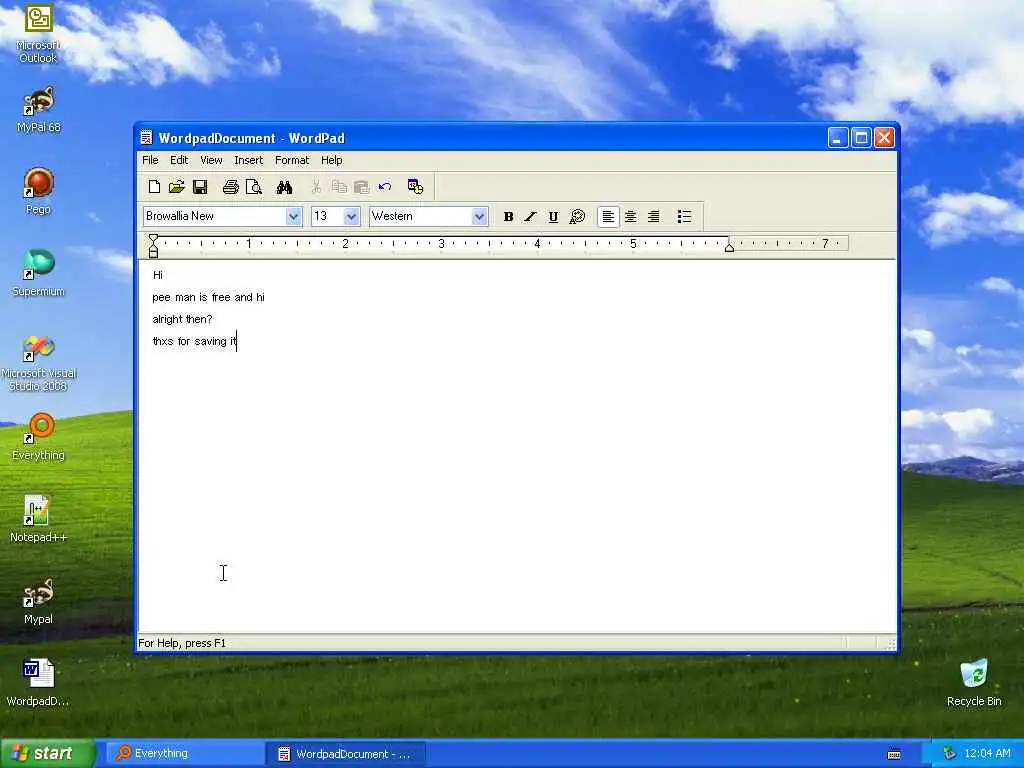Click the Paste clipboard icon
This screenshot has height=768, width=1024.
(x=361, y=187)
